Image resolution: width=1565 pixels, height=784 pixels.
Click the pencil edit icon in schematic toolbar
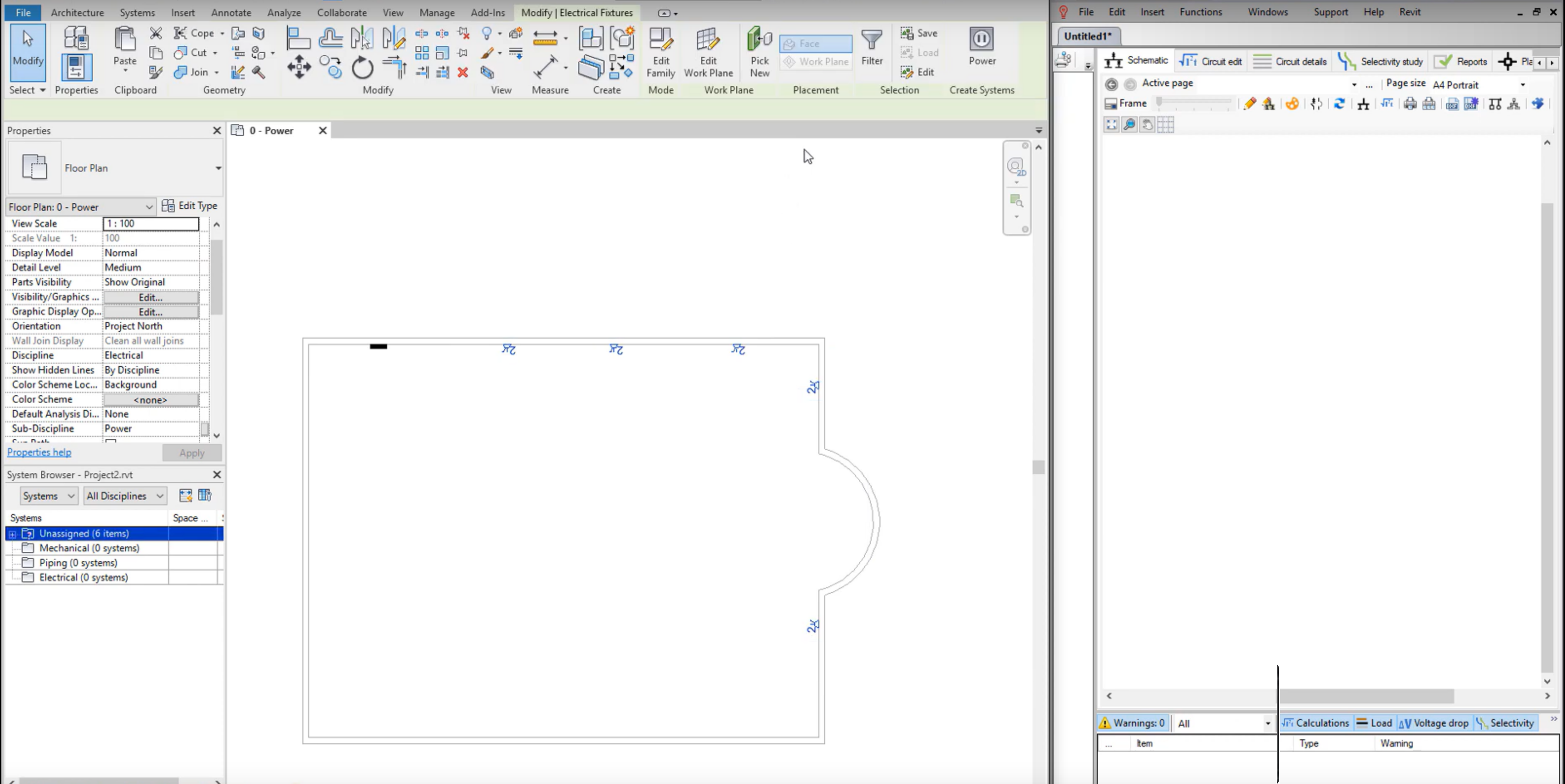1249,104
